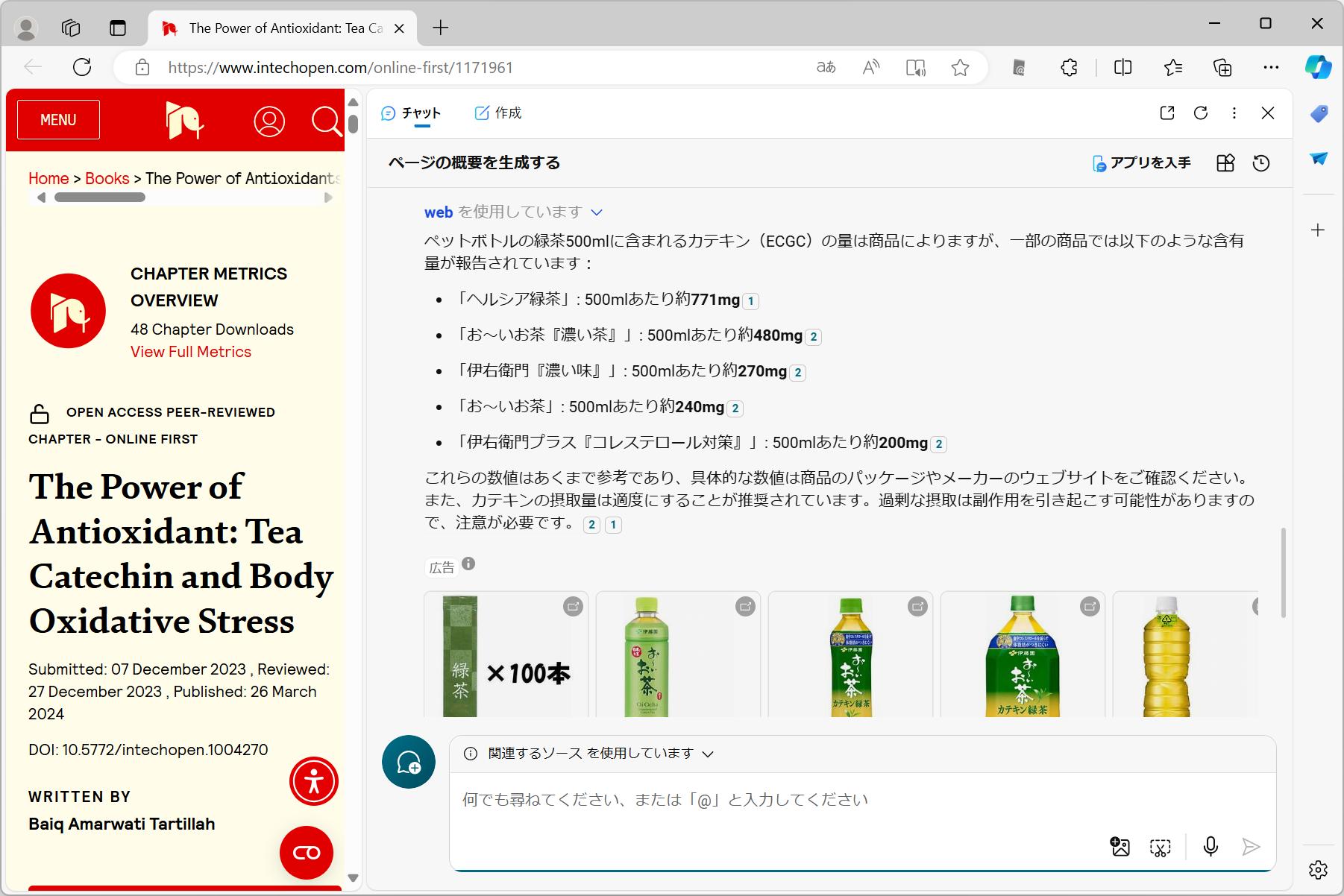The width and height of the screenshot is (1344, 896).
Task: Open the Collections panel
Action: click(x=1222, y=68)
